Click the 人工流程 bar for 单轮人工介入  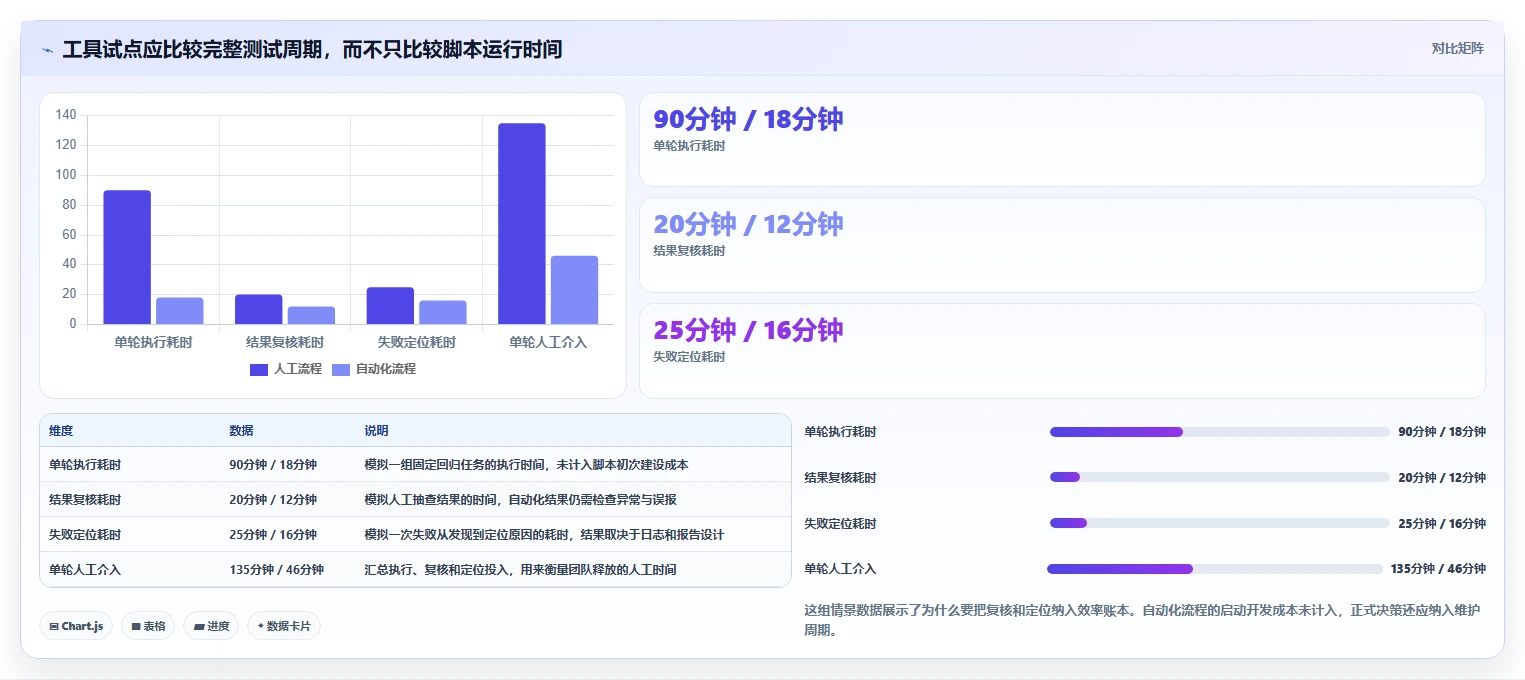pos(522,224)
